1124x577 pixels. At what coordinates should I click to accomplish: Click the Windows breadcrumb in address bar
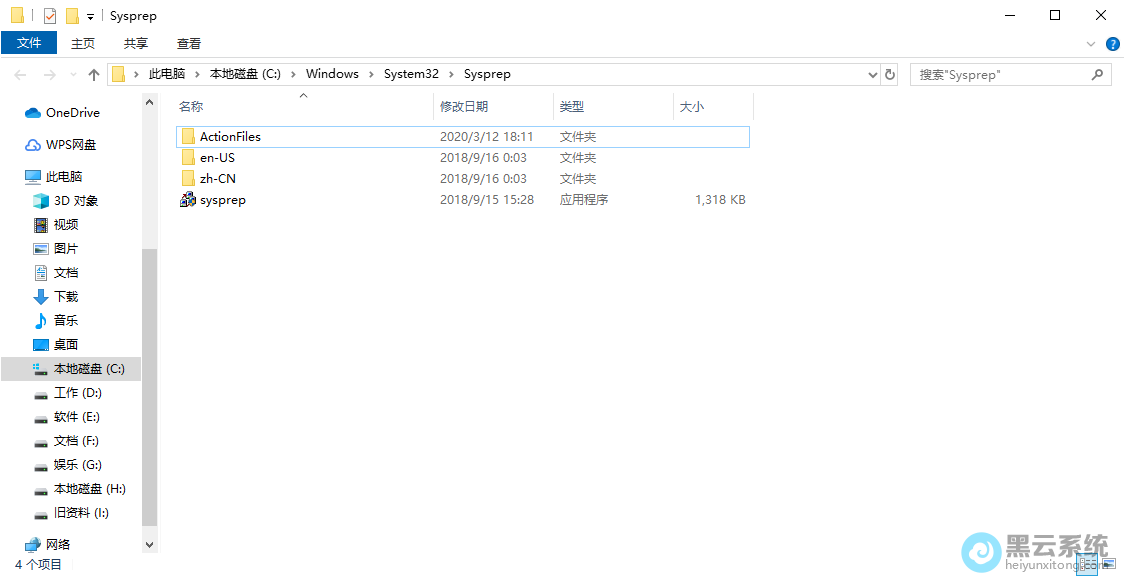[x=332, y=74]
